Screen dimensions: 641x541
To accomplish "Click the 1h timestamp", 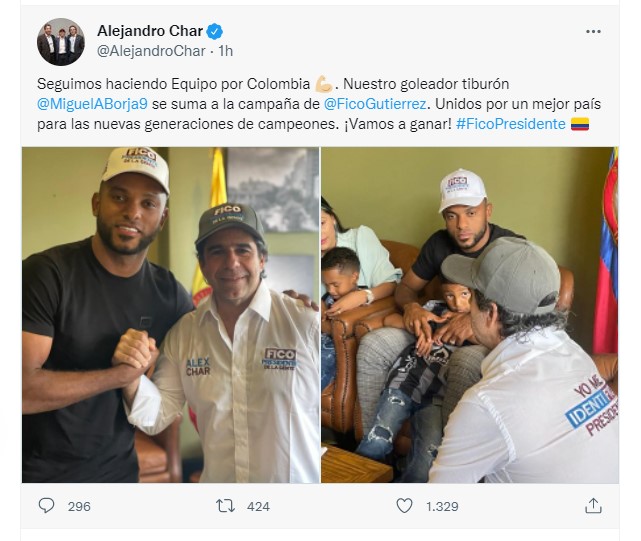I will (x=226, y=51).
